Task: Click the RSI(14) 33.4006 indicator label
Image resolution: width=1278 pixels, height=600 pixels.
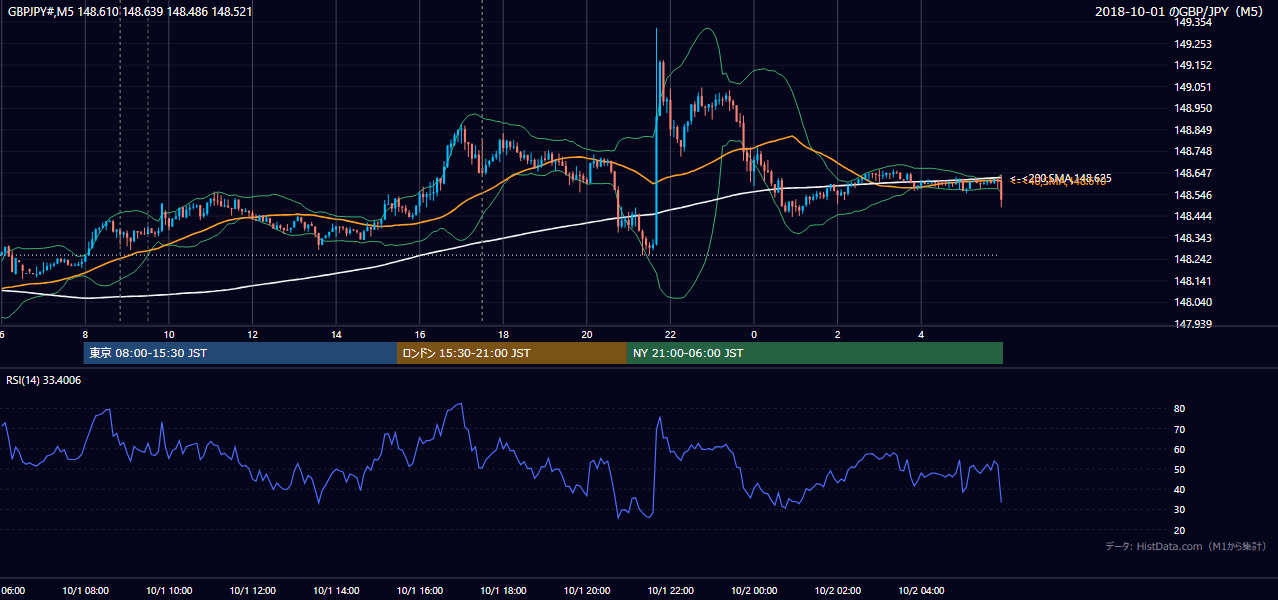Action: click(44, 380)
